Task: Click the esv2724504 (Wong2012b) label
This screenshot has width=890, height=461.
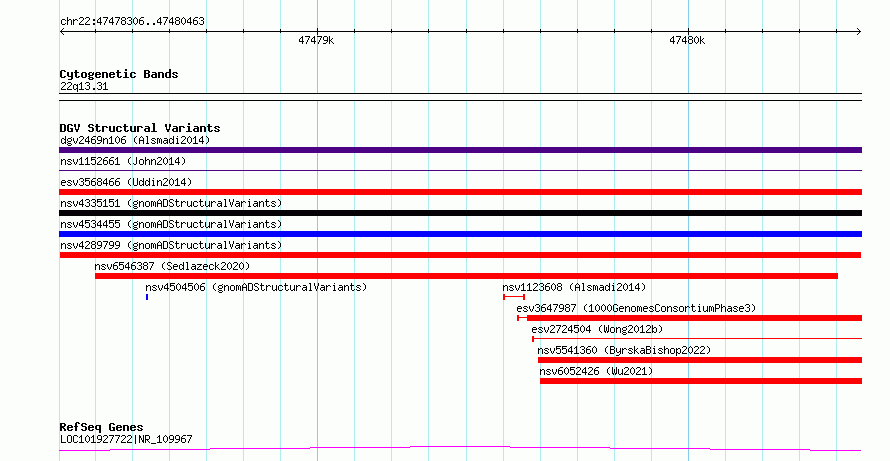Action: tap(597, 329)
